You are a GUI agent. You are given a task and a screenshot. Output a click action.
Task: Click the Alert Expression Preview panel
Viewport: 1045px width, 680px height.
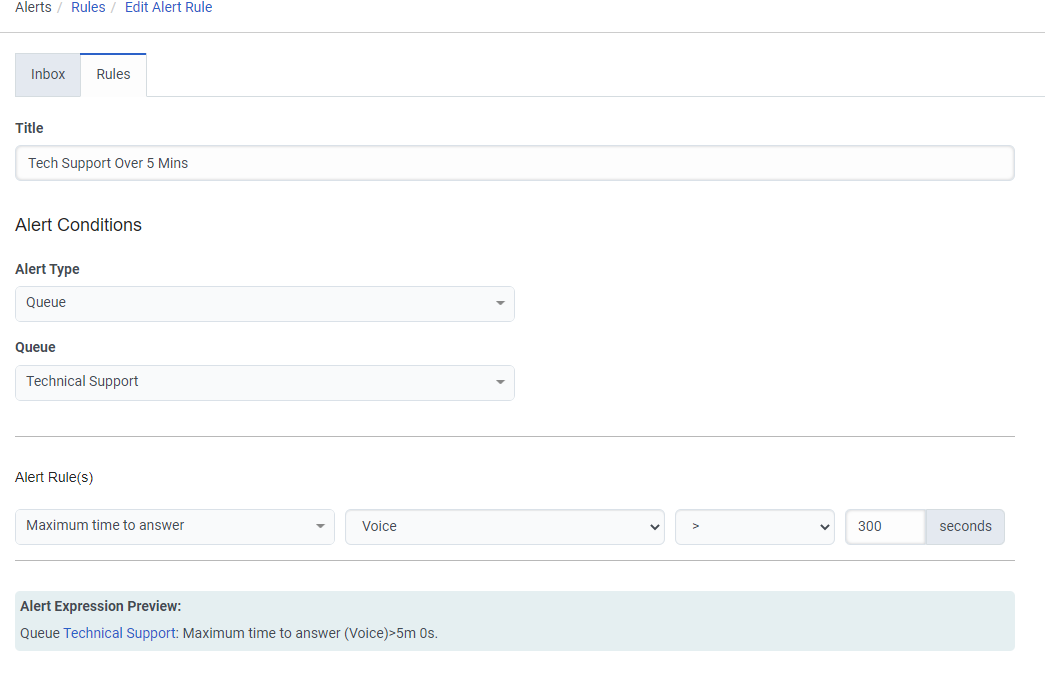[x=514, y=620]
